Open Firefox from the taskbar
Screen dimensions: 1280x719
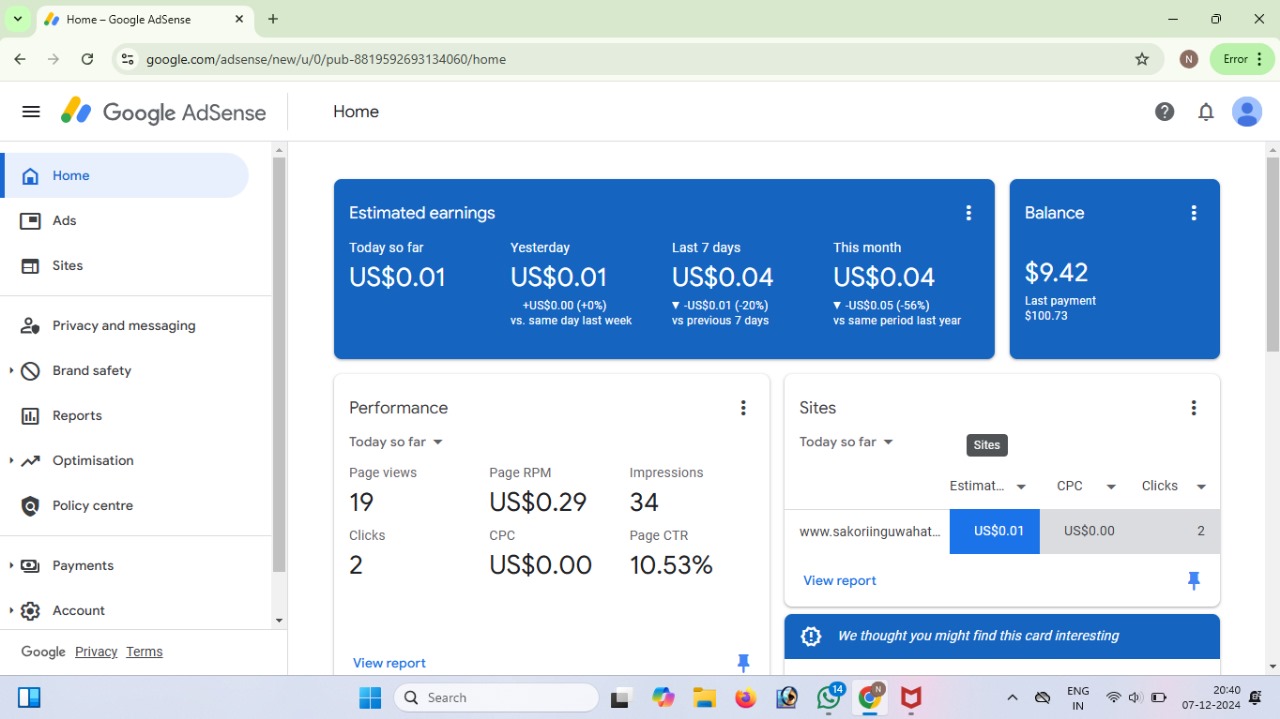click(745, 697)
